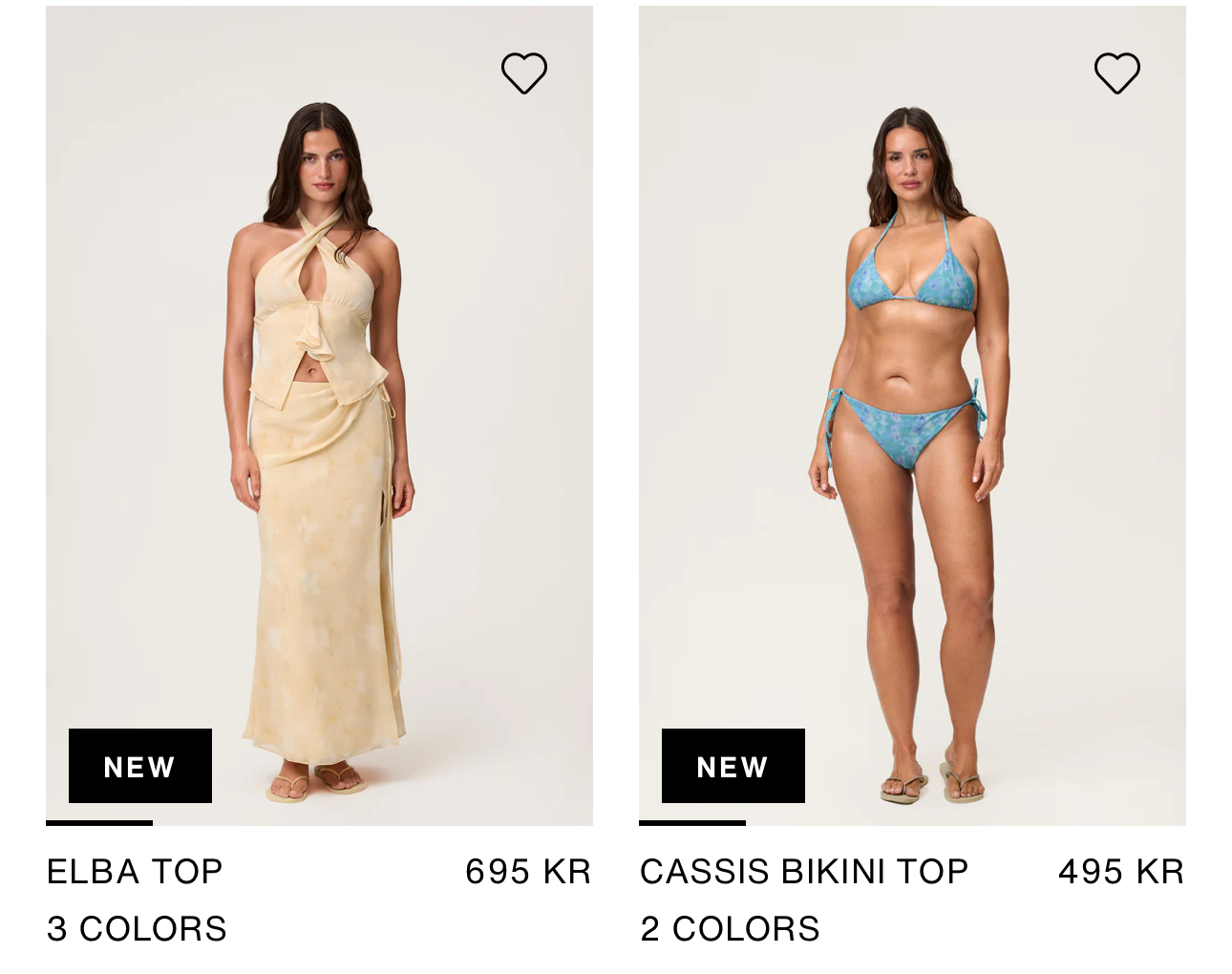Show the 3 COLORS options for Elba Top

click(137, 929)
